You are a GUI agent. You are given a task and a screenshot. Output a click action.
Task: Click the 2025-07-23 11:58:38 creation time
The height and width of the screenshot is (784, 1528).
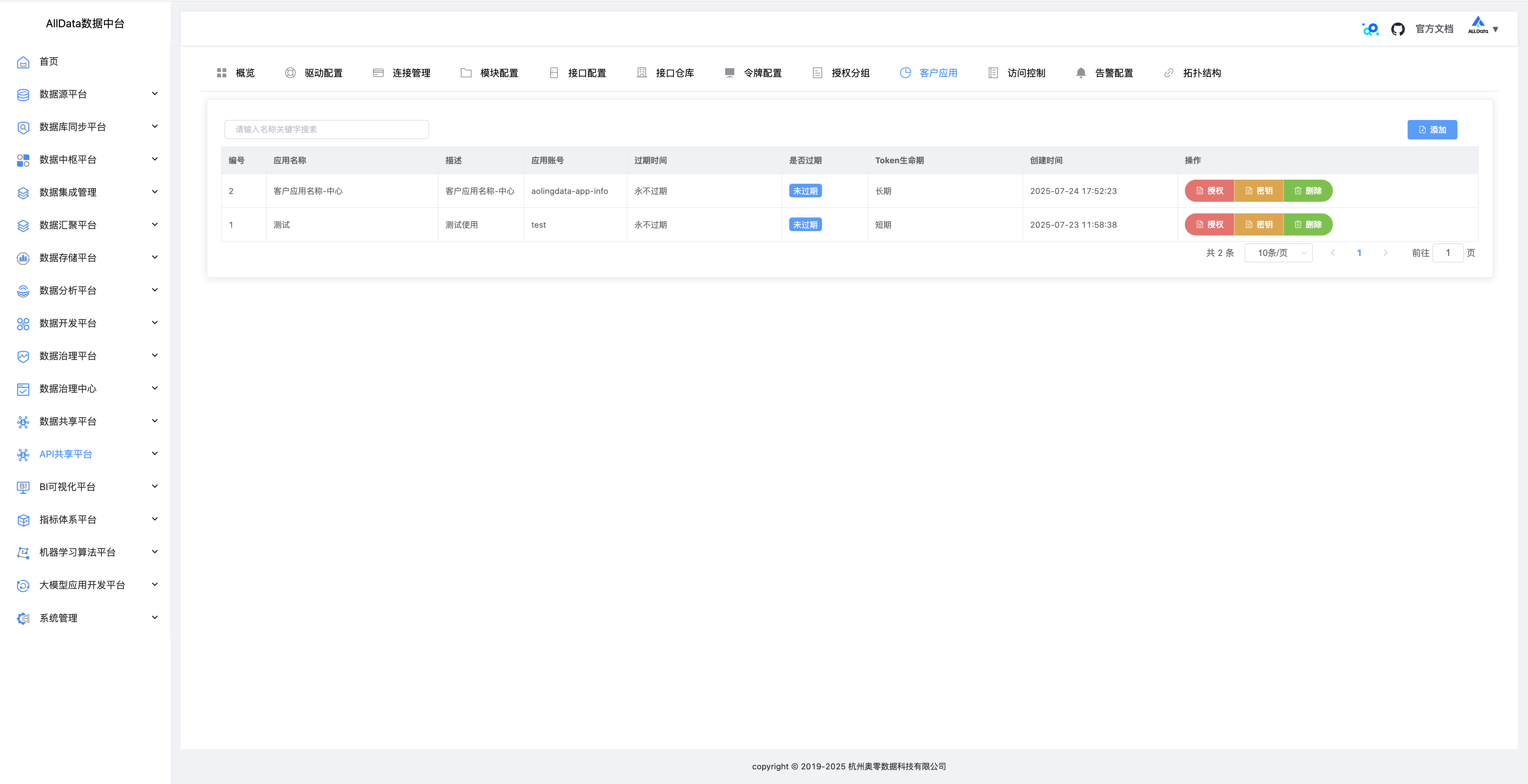(x=1073, y=225)
